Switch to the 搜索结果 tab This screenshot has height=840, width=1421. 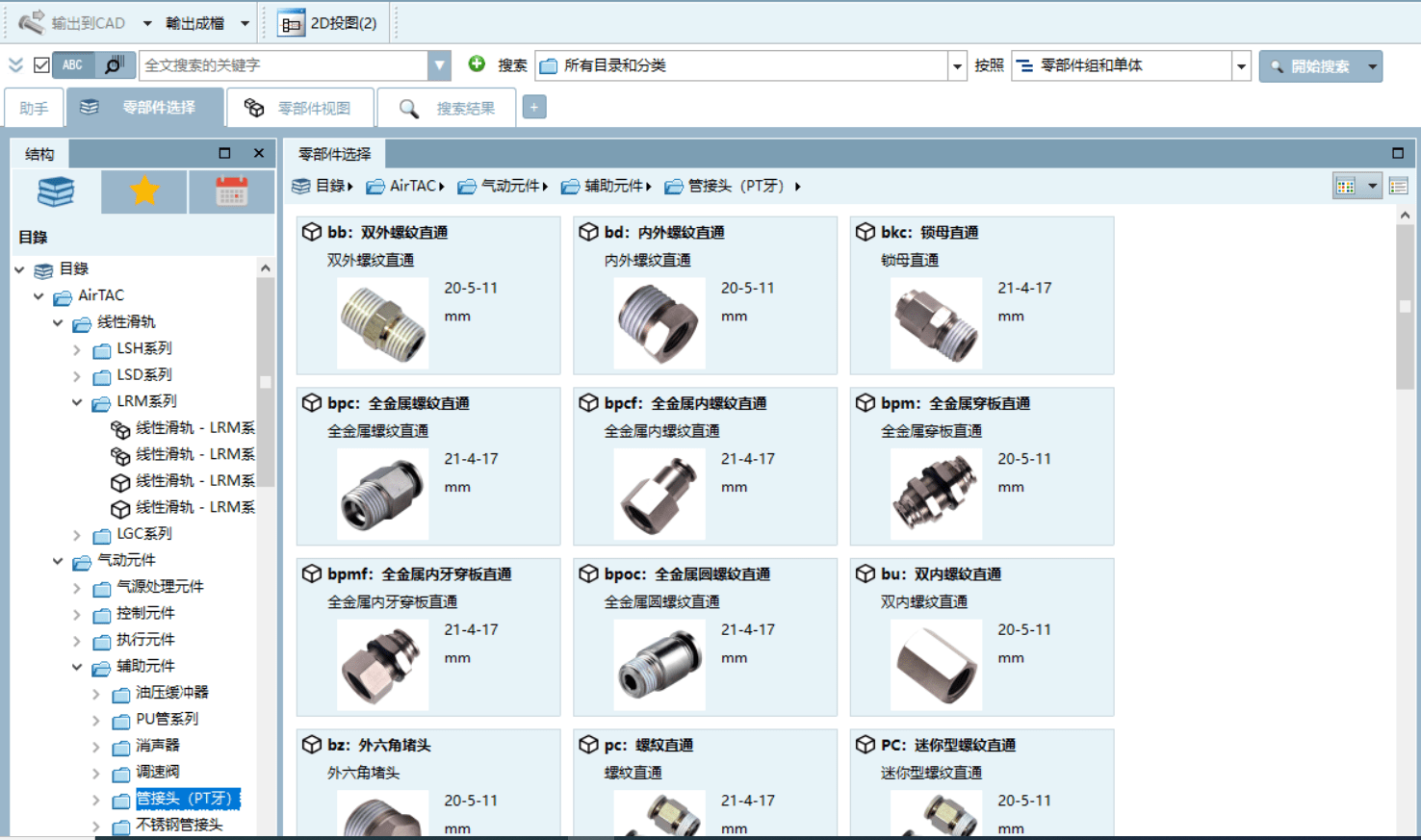pyautogui.click(x=447, y=108)
